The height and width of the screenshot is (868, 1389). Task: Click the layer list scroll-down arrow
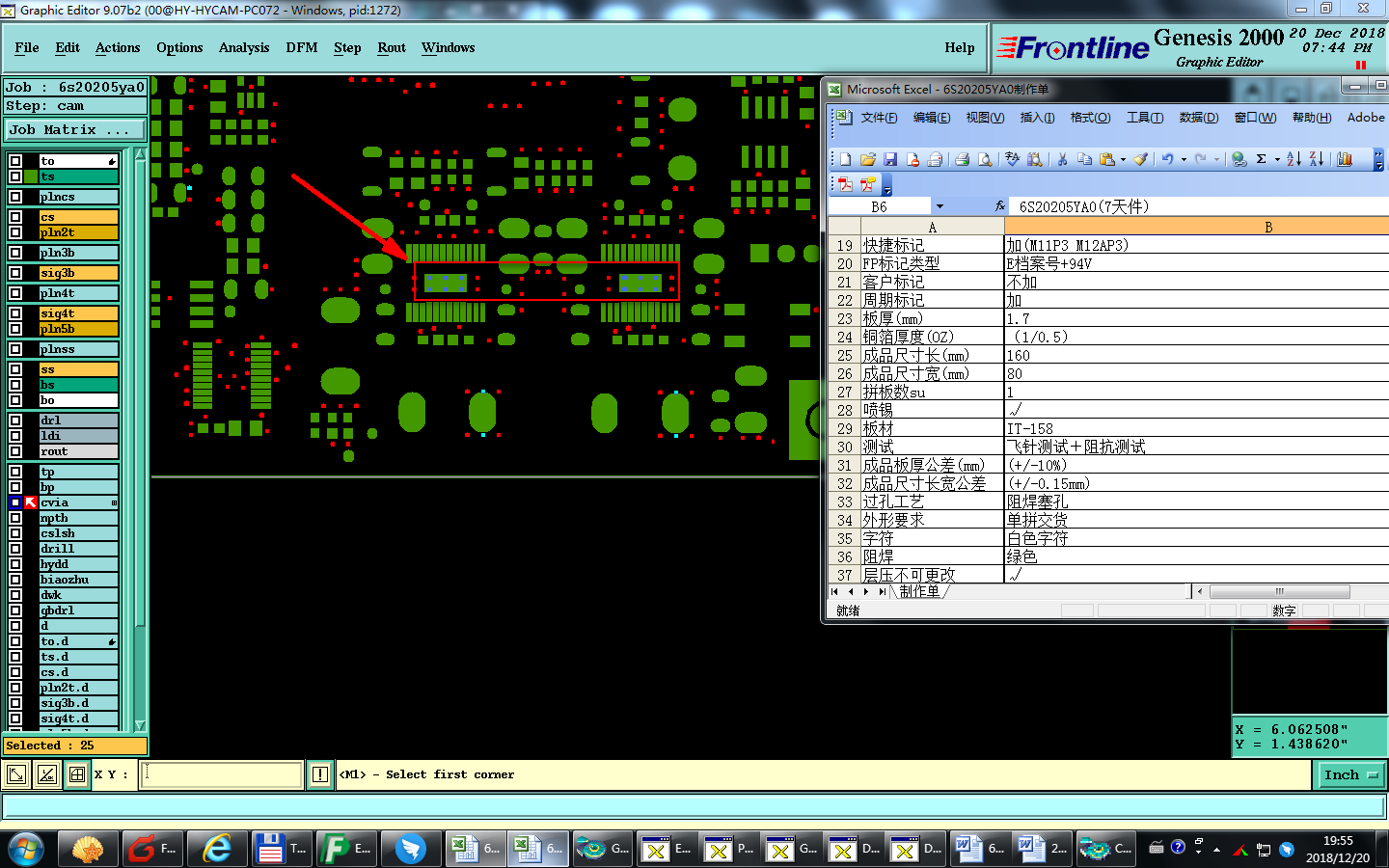tap(140, 725)
